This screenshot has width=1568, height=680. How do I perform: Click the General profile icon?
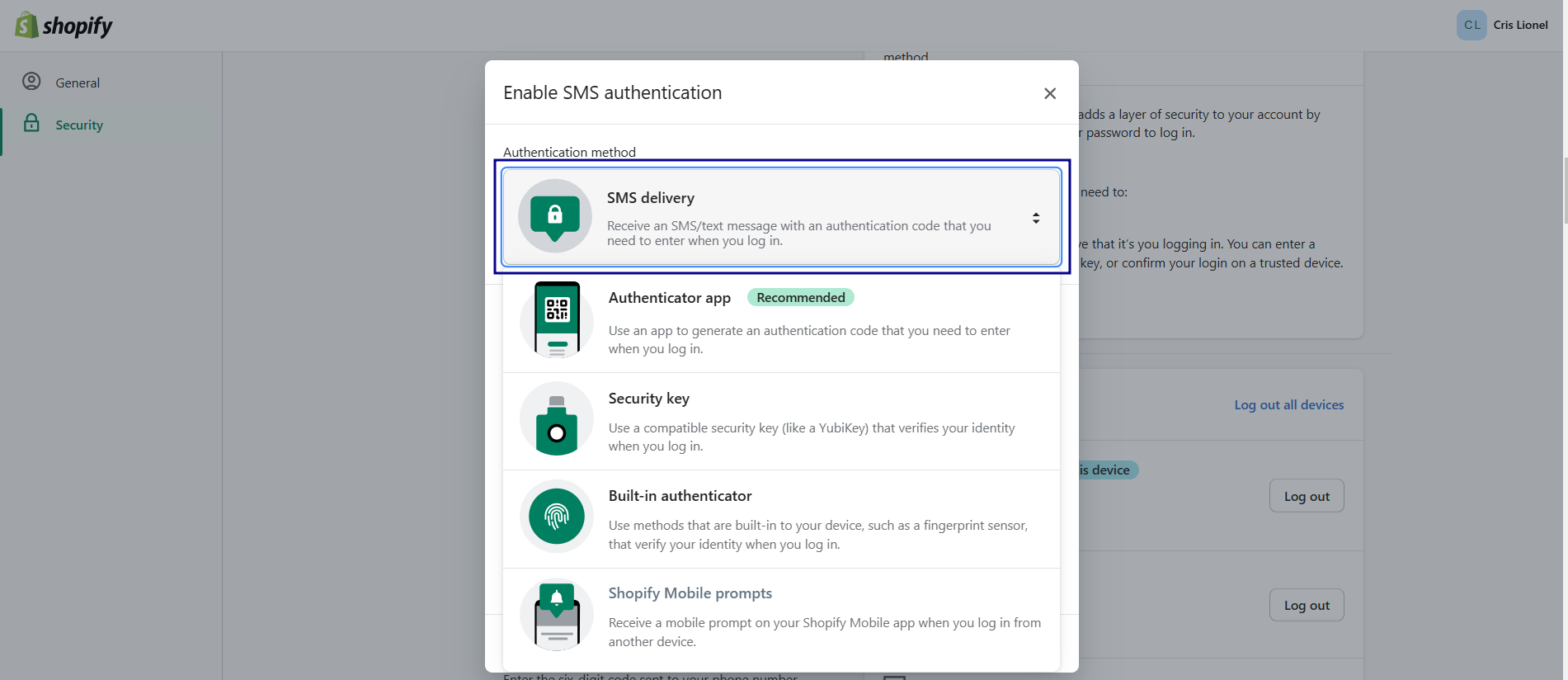(x=31, y=82)
